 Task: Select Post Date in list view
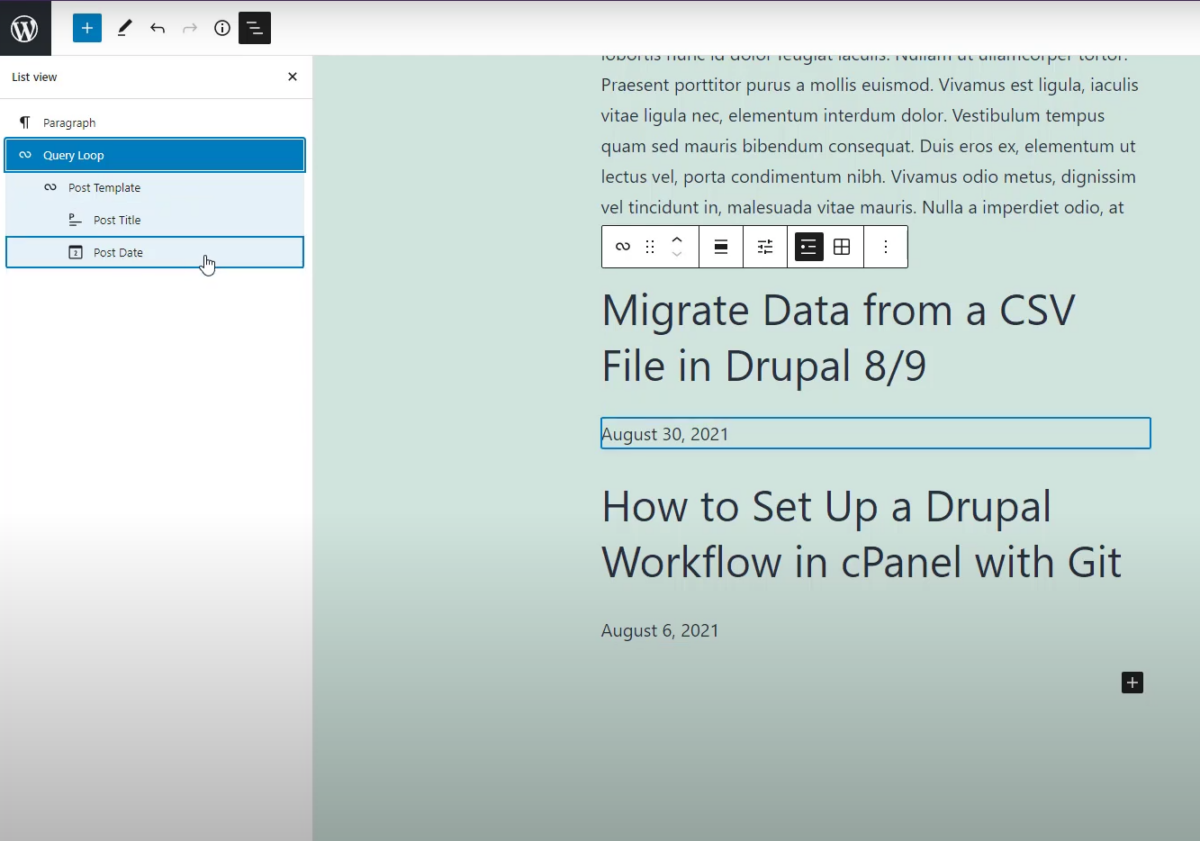click(155, 252)
